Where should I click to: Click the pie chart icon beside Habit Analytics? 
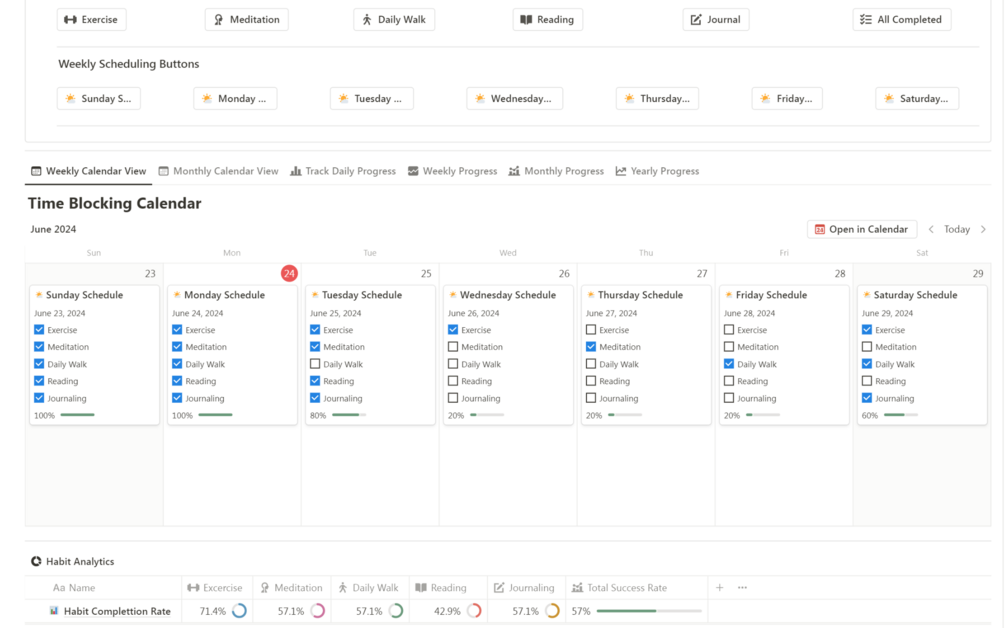36,561
